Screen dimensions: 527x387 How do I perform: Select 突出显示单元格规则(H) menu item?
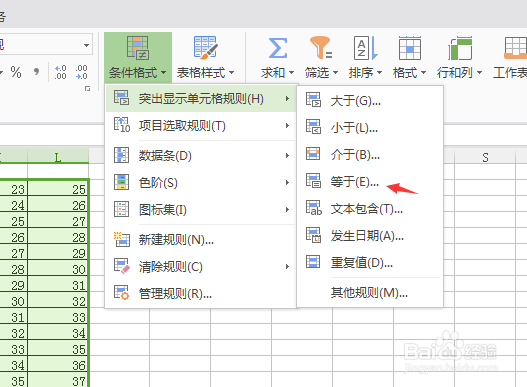click(x=201, y=99)
